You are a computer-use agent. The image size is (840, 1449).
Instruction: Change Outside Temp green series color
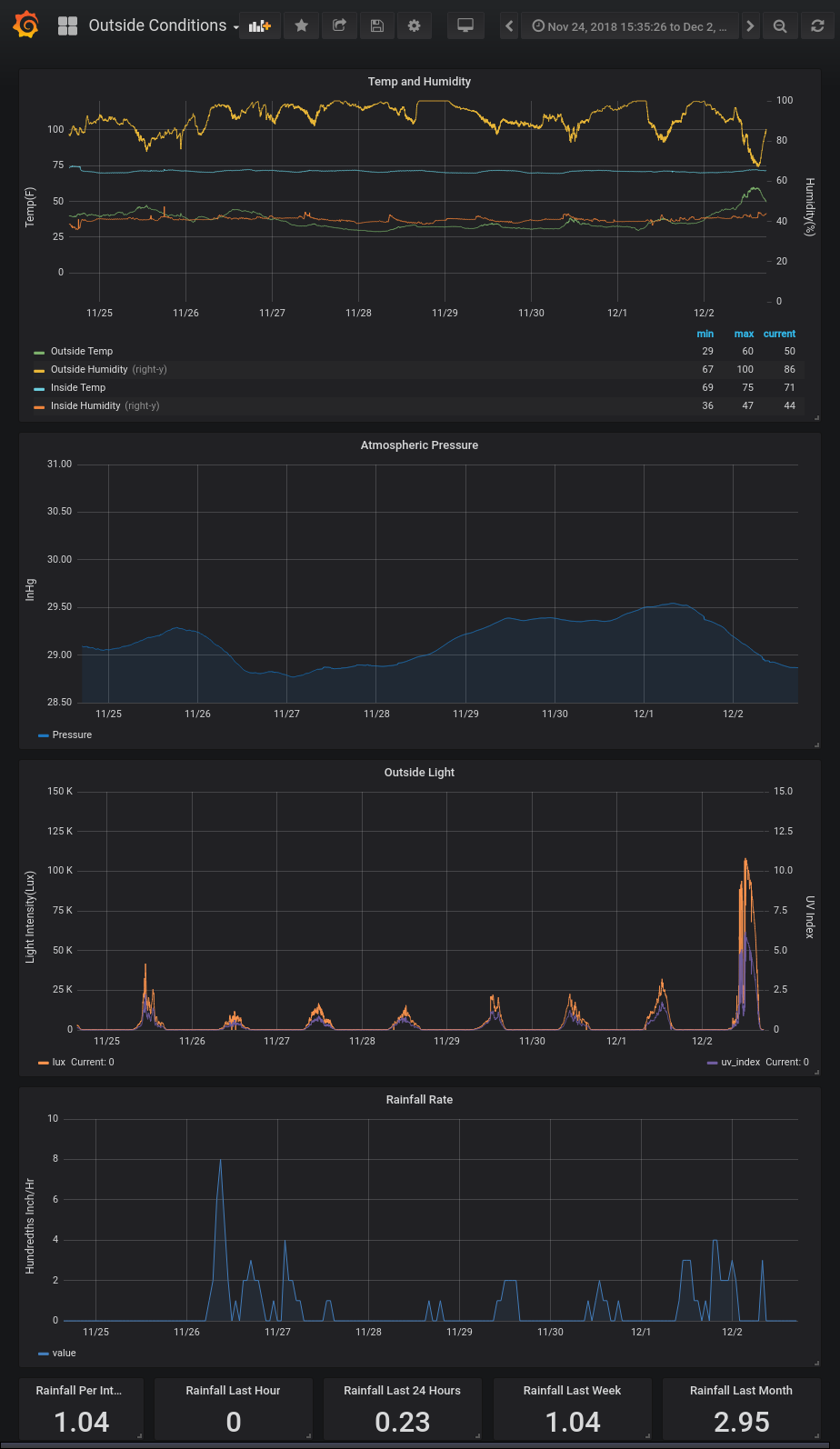coord(39,352)
